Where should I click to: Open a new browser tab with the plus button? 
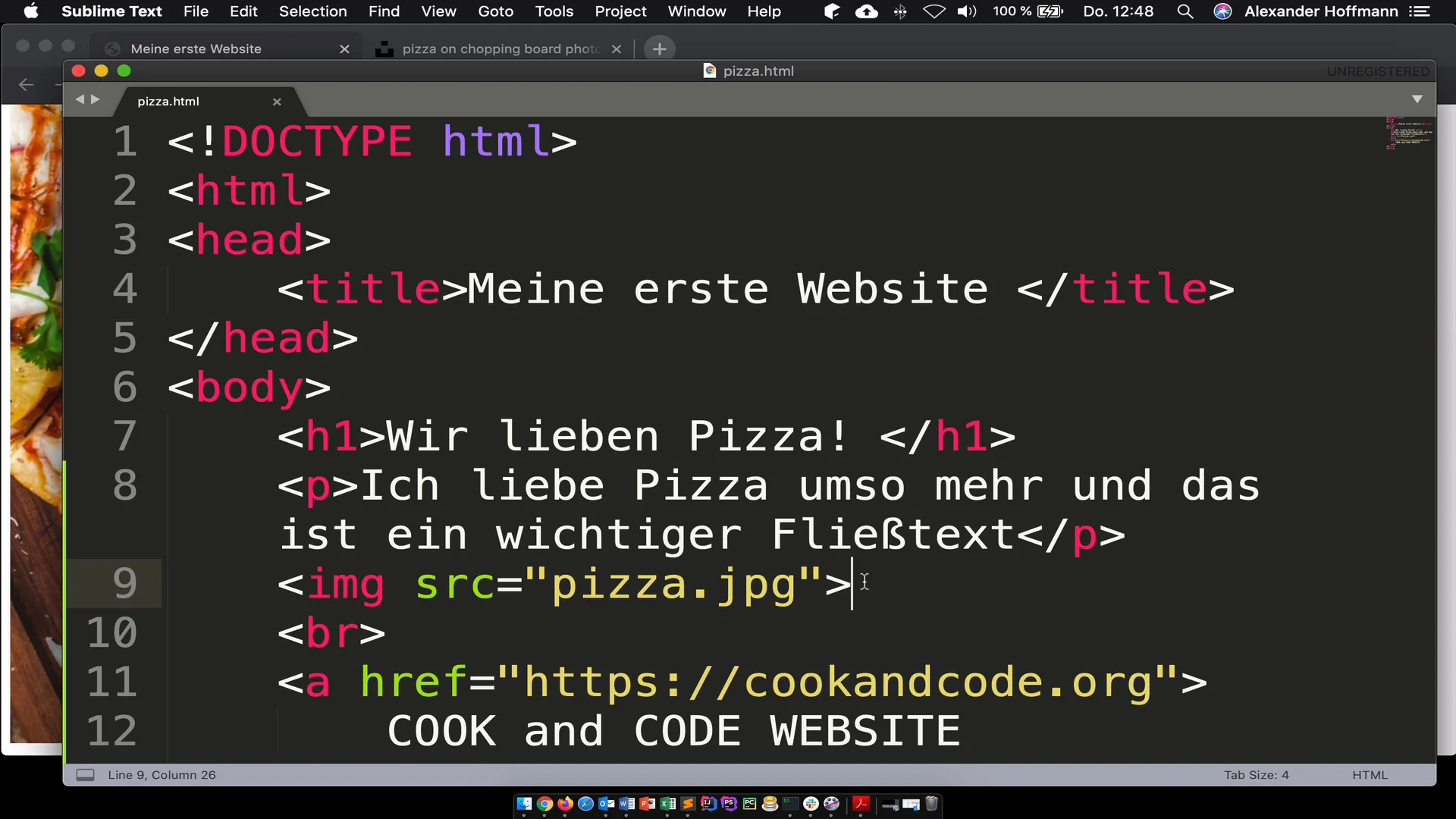click(659, 49)
